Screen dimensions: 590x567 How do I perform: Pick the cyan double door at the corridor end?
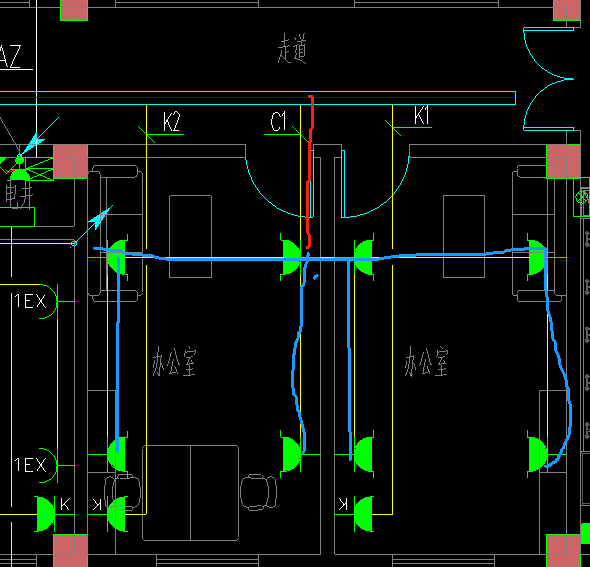(x=548, y=79)
